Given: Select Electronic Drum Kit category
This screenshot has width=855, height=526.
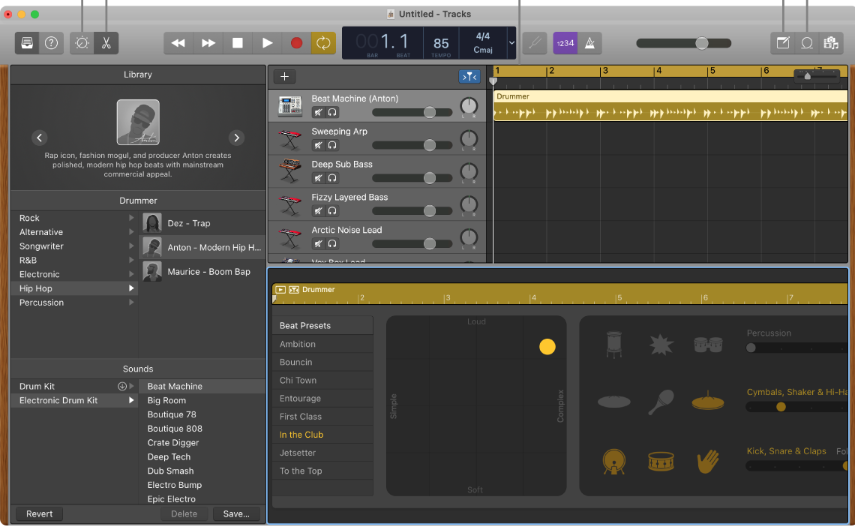Looking at the screenshot, I should click(75, 400).
